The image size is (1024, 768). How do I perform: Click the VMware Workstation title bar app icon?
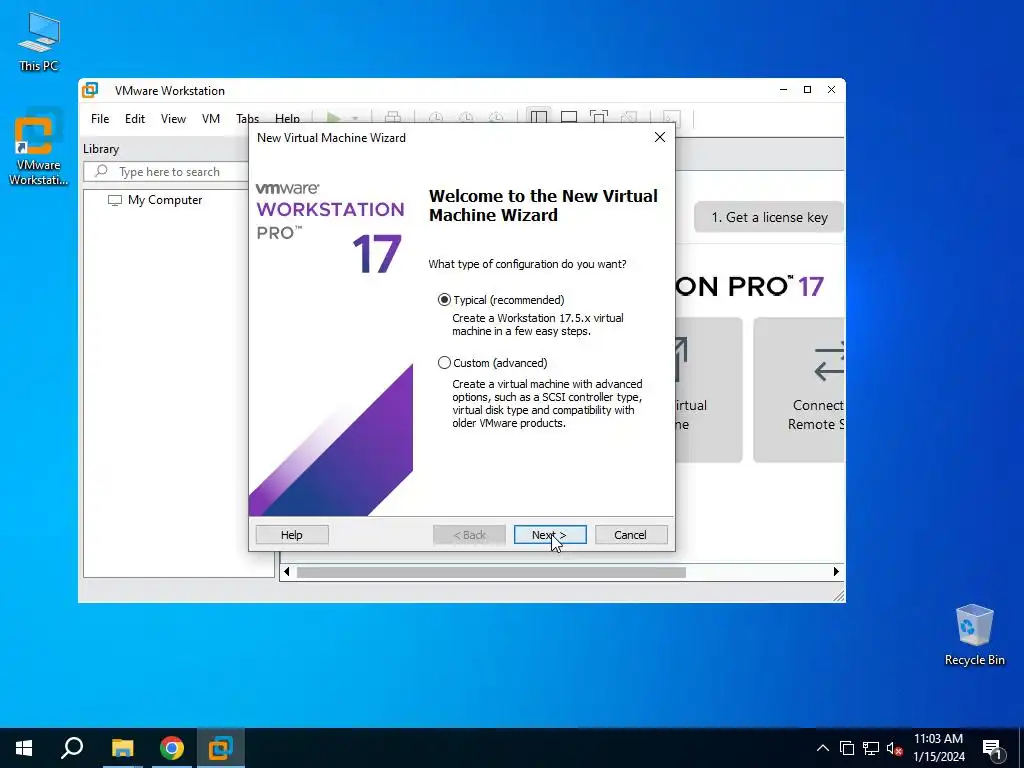point(90,90)
